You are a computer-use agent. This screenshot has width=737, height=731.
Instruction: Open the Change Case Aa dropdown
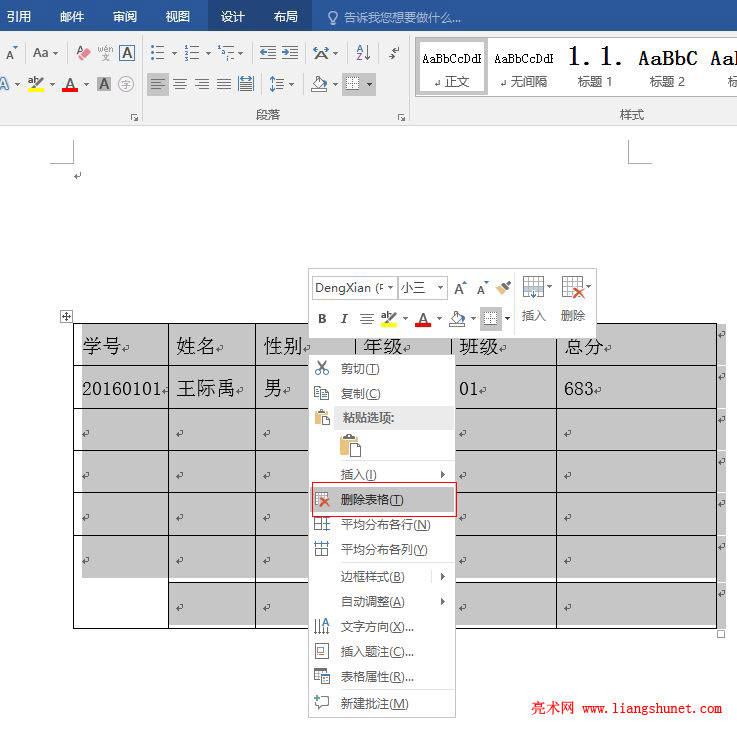pyautogui.click(x=45, y=53)
